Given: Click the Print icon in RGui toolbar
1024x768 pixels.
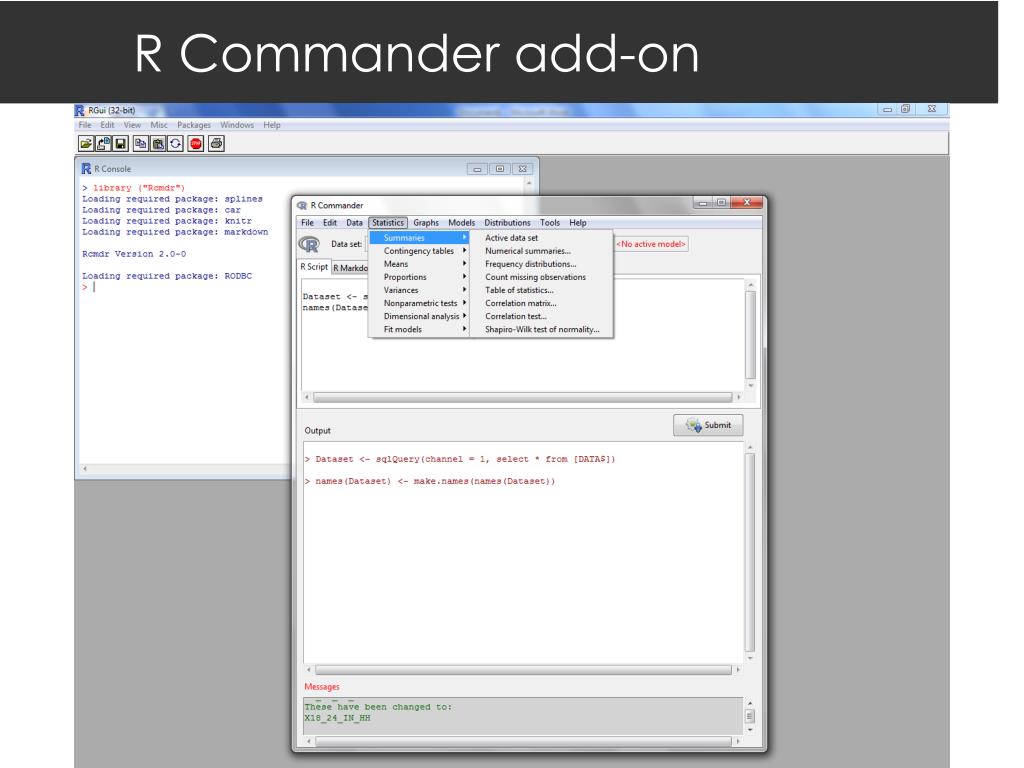Looking at the screenshot, I should pyautogui.click(x=216, y=144).
